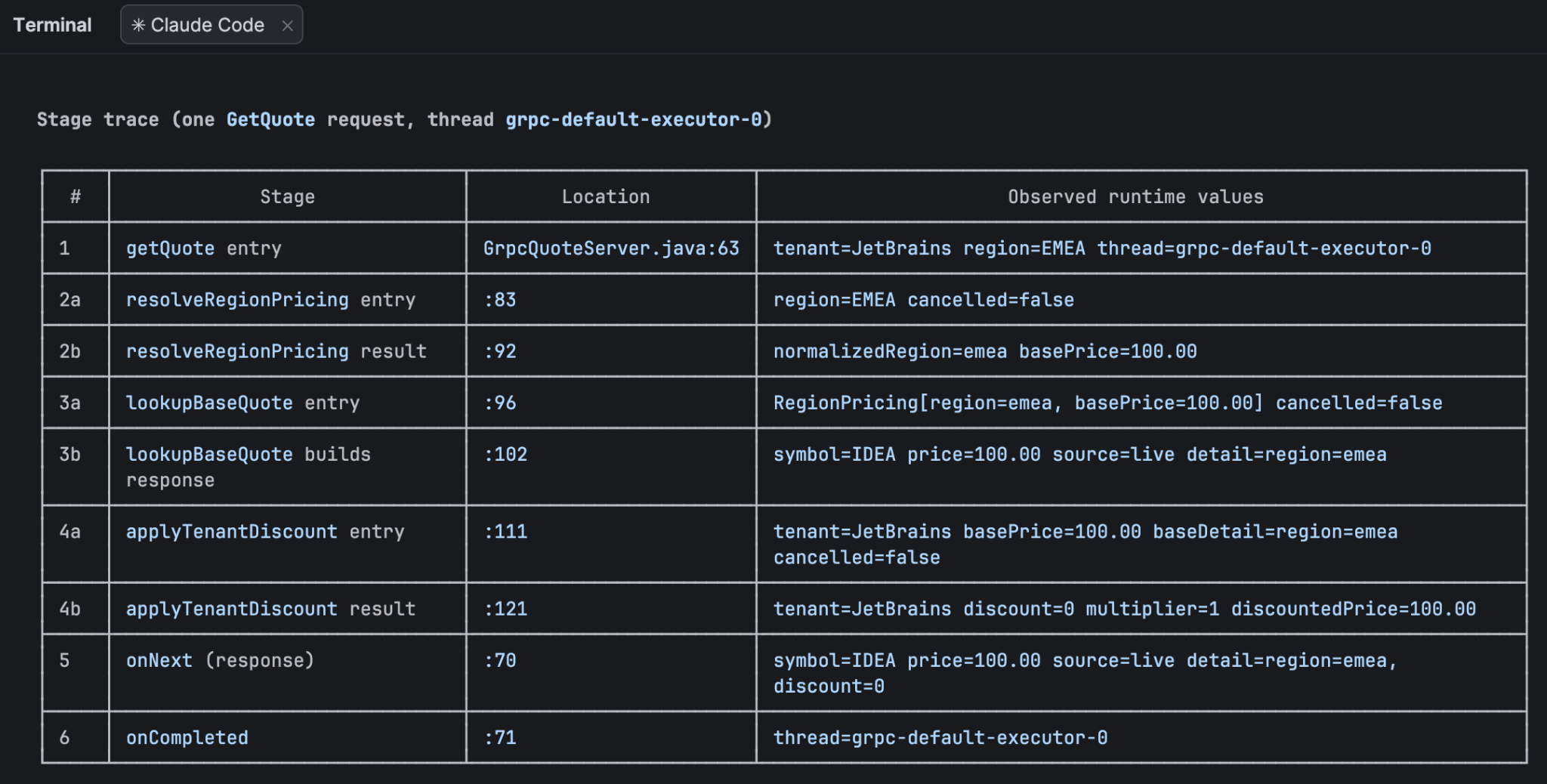Open the Terminal panel label
The image size is (1547, 784).
point(52,25)
